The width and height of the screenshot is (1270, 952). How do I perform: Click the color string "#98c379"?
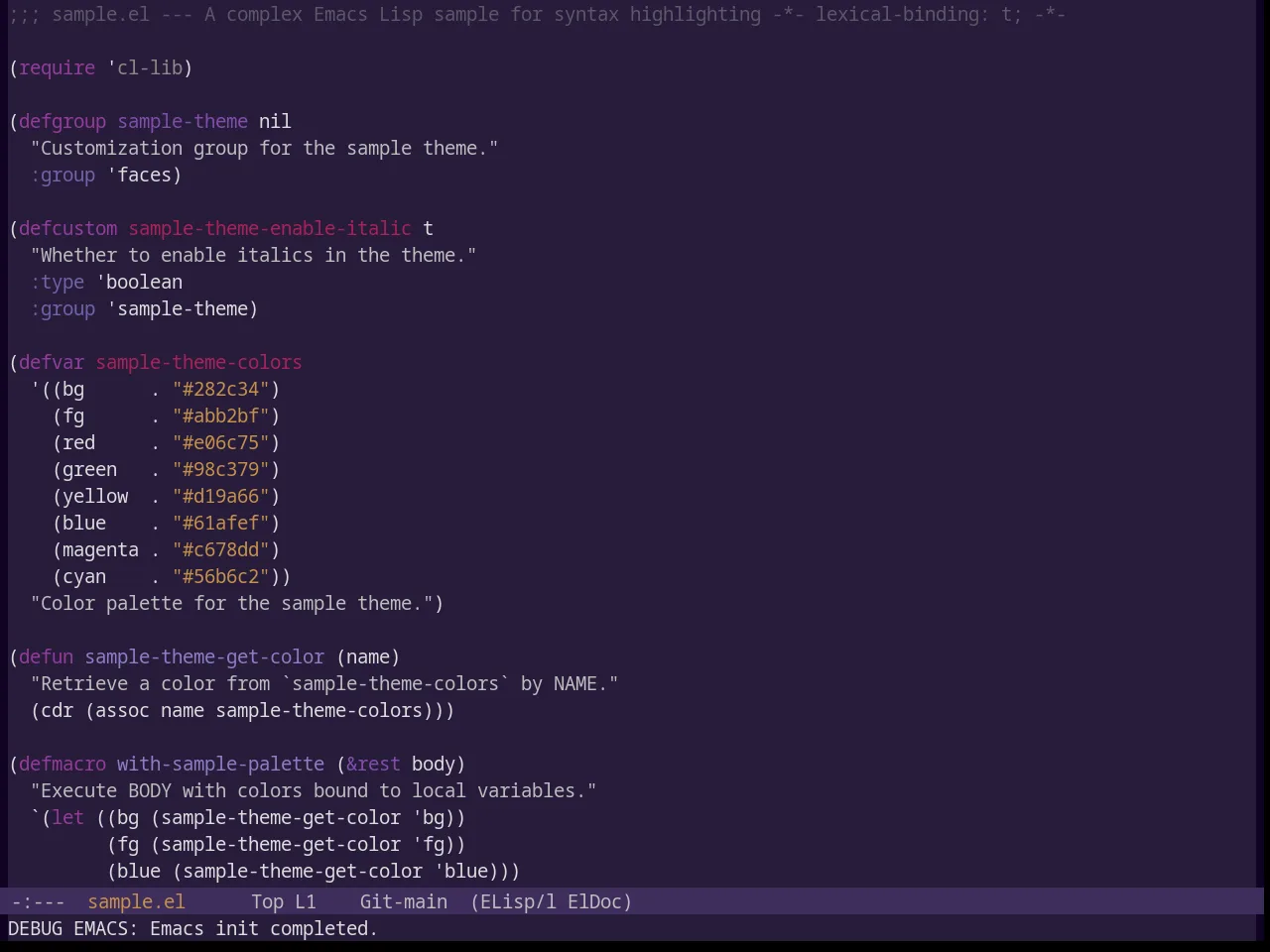pos(220,469)
